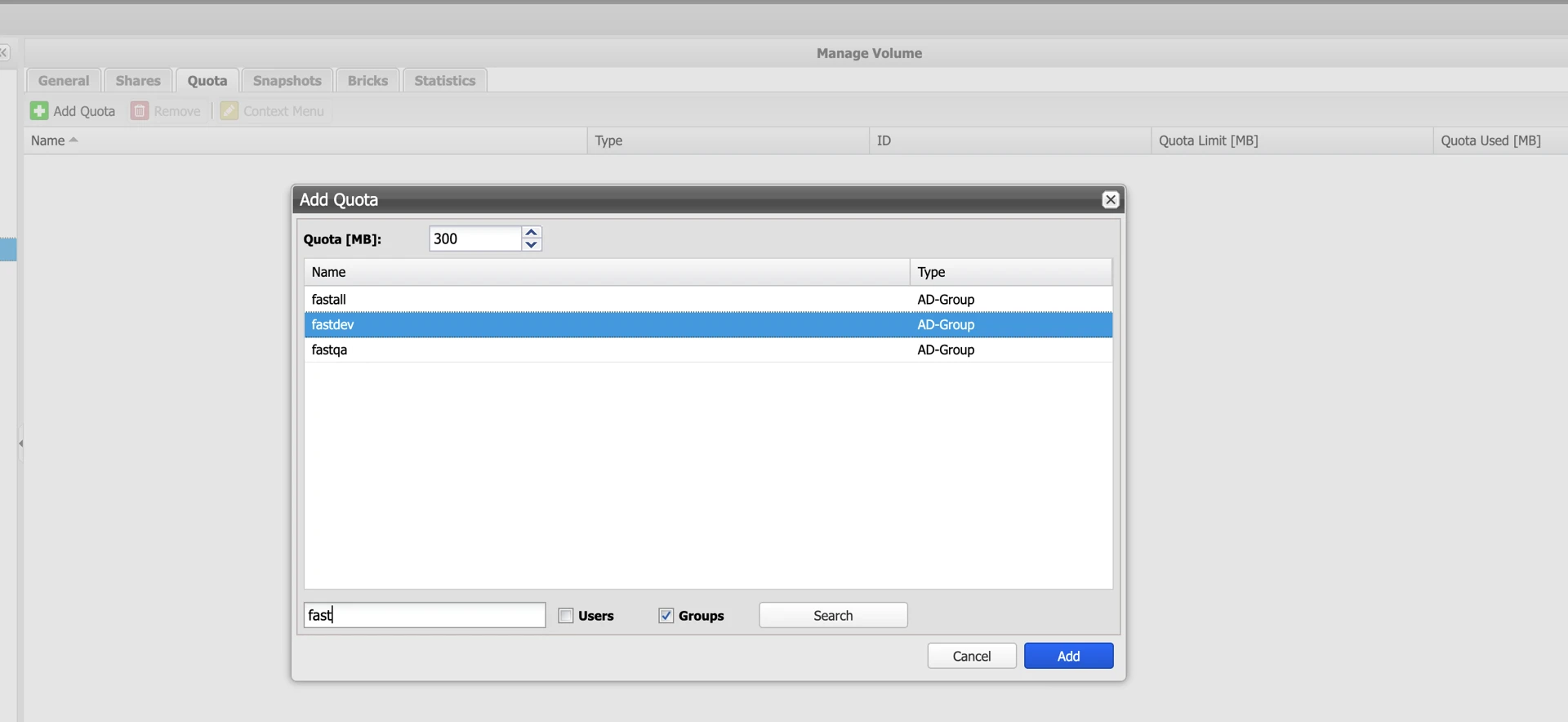
Task: Increase quota value with up arrow
Action: click(x=531, y=233)
